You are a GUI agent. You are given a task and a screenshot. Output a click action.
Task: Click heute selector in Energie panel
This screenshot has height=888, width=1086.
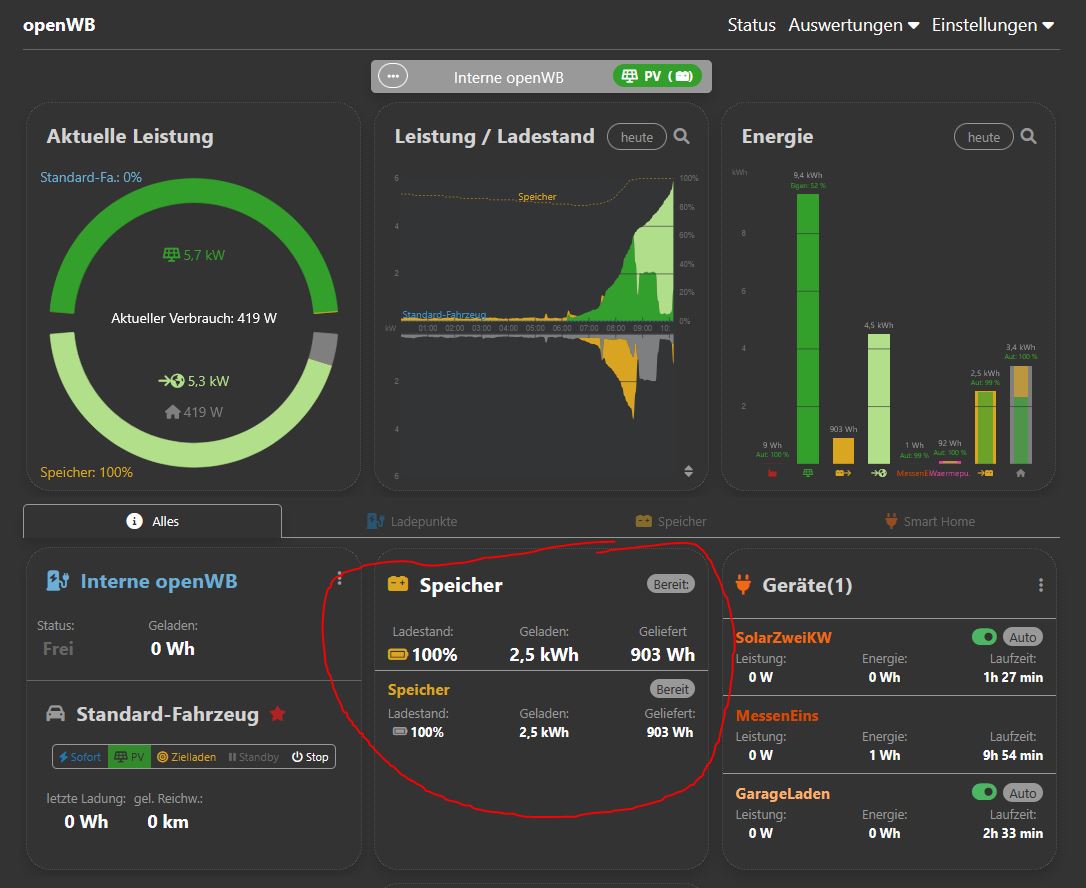[983, 137]
